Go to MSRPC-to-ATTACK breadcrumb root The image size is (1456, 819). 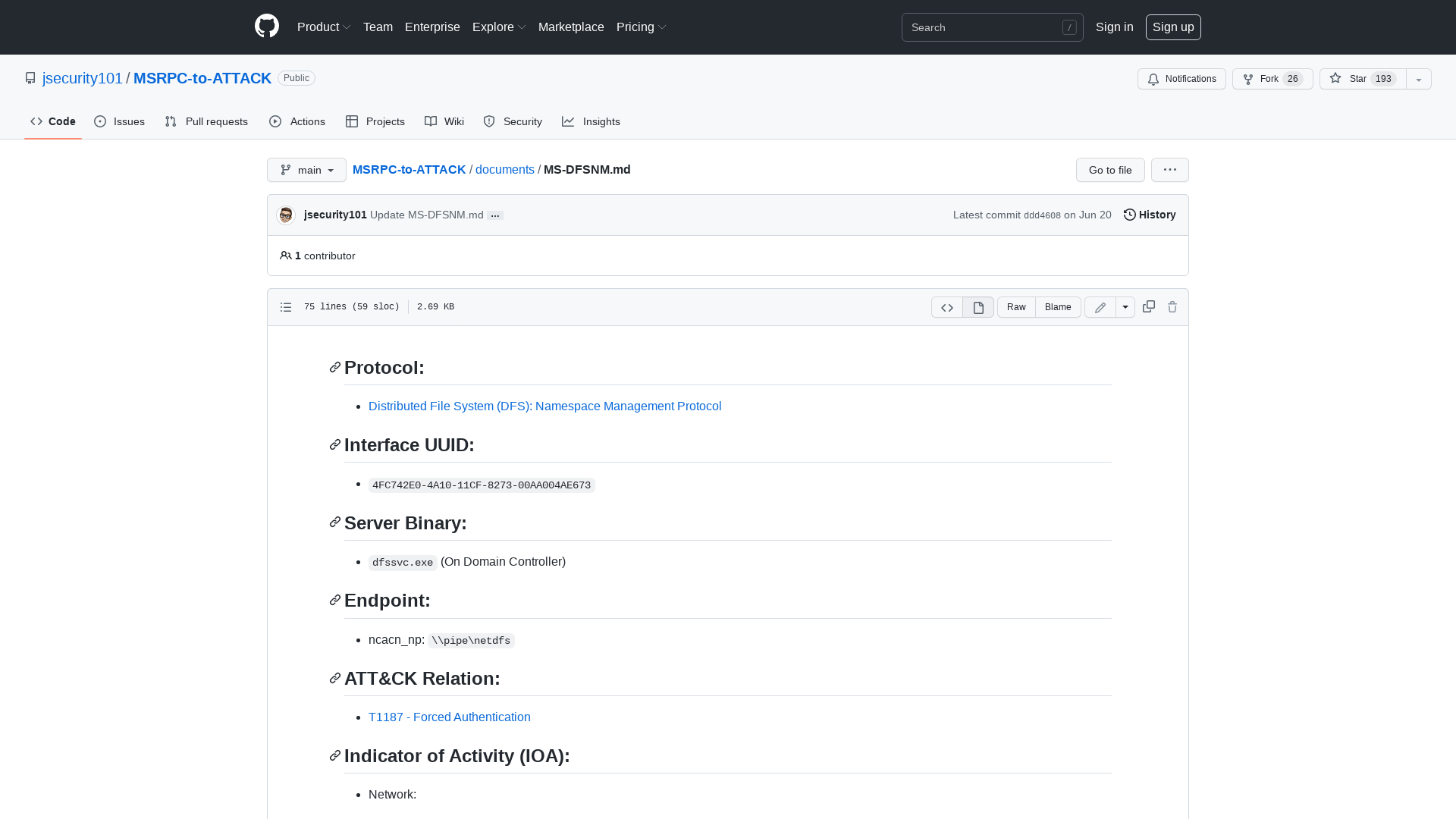409,170
